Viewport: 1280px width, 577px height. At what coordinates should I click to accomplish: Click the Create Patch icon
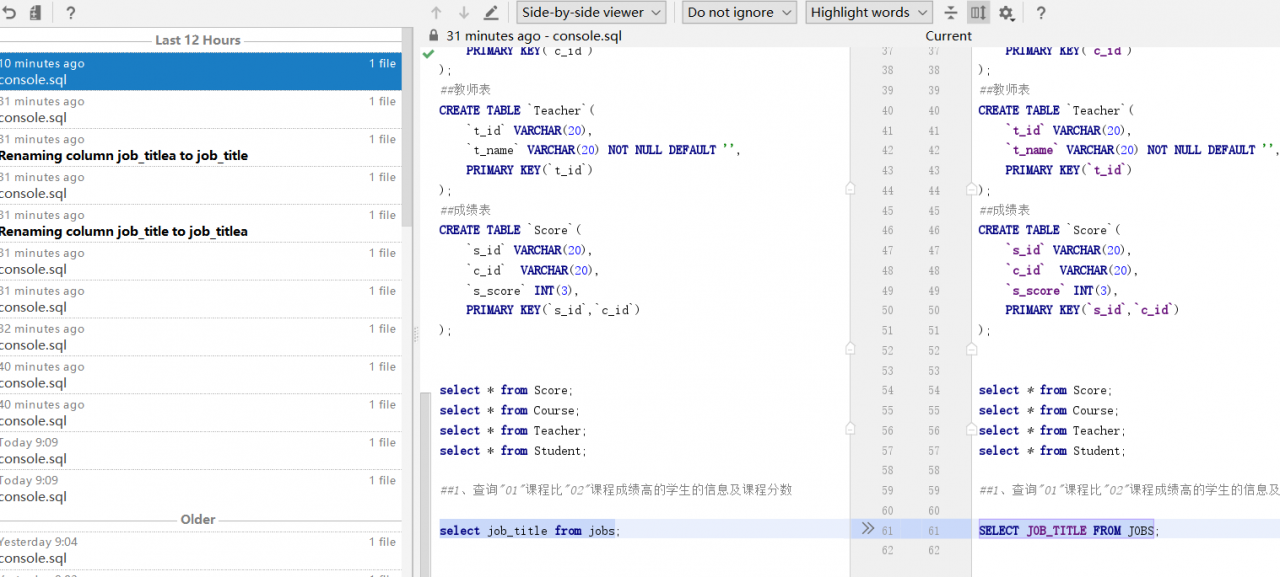click(36, 13)
